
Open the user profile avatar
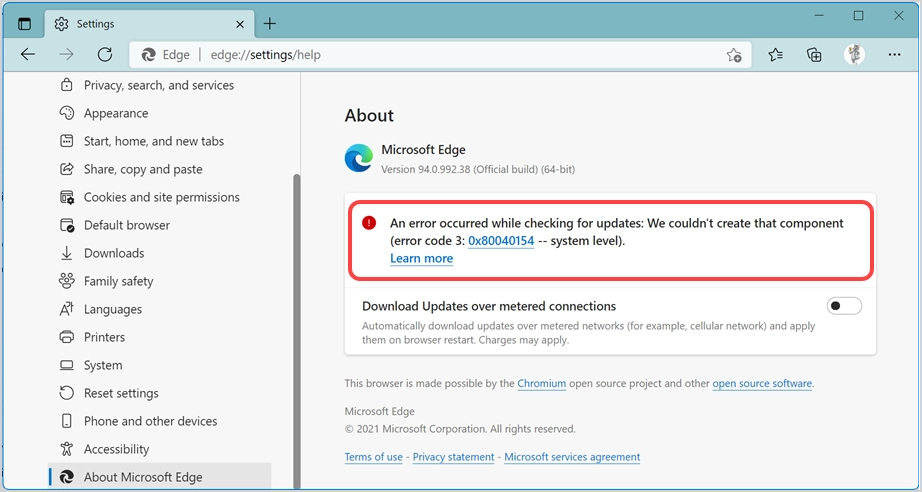click(x=854, y=55)
